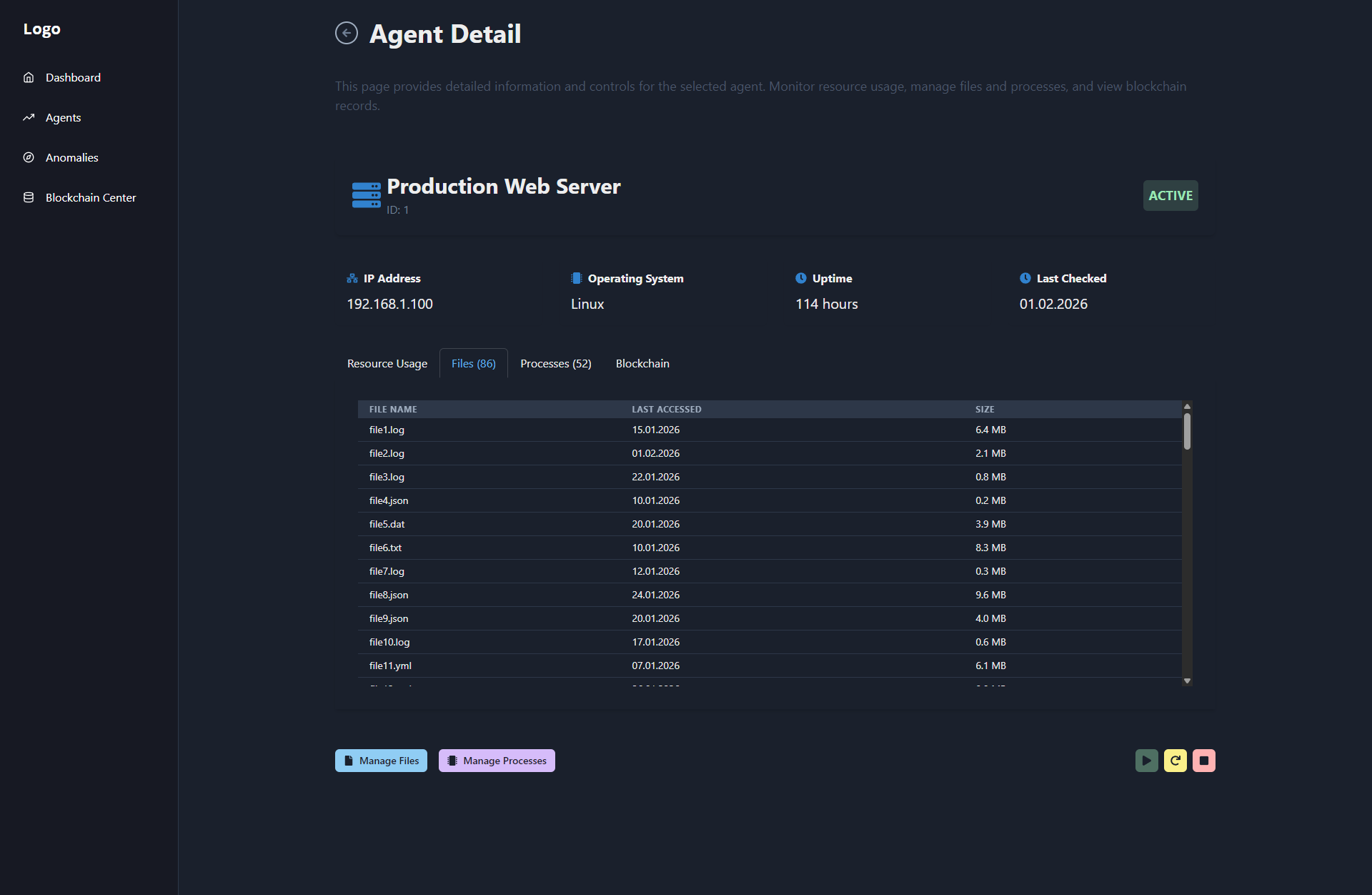Click the ACTIVE status badge
The height and width of the screenshot is (895, 1372).
(1170, 195)
